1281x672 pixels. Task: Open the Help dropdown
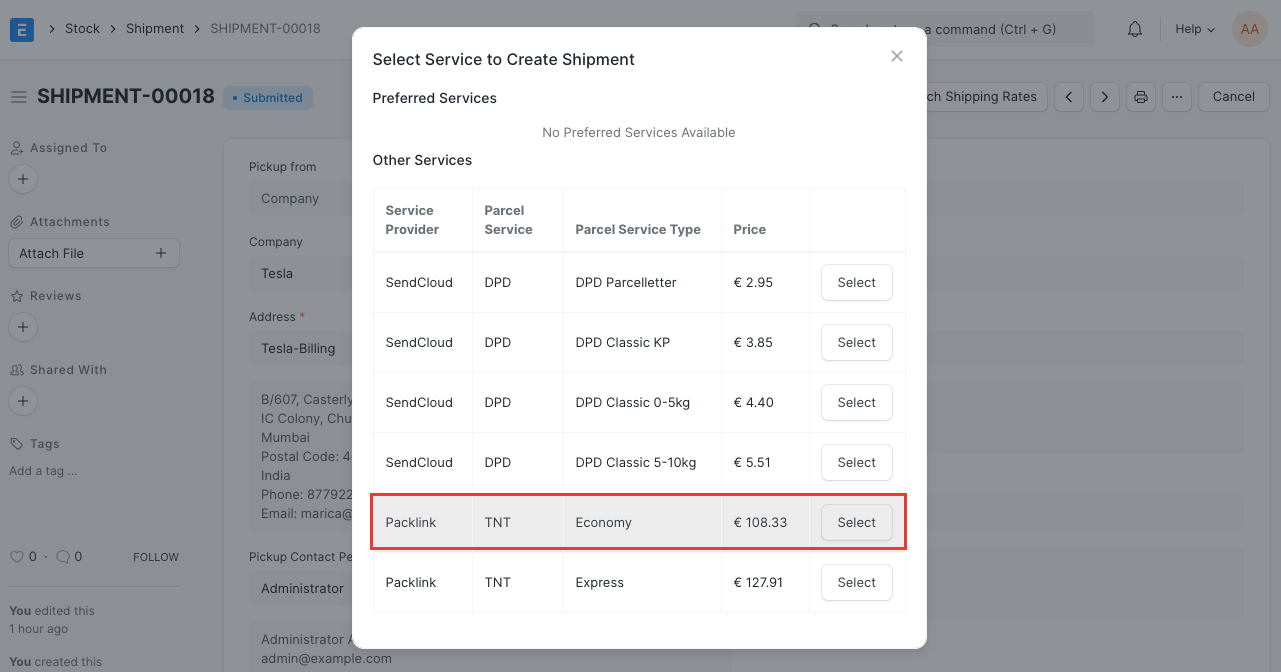pyautogui.click(x=1194, y=28)
